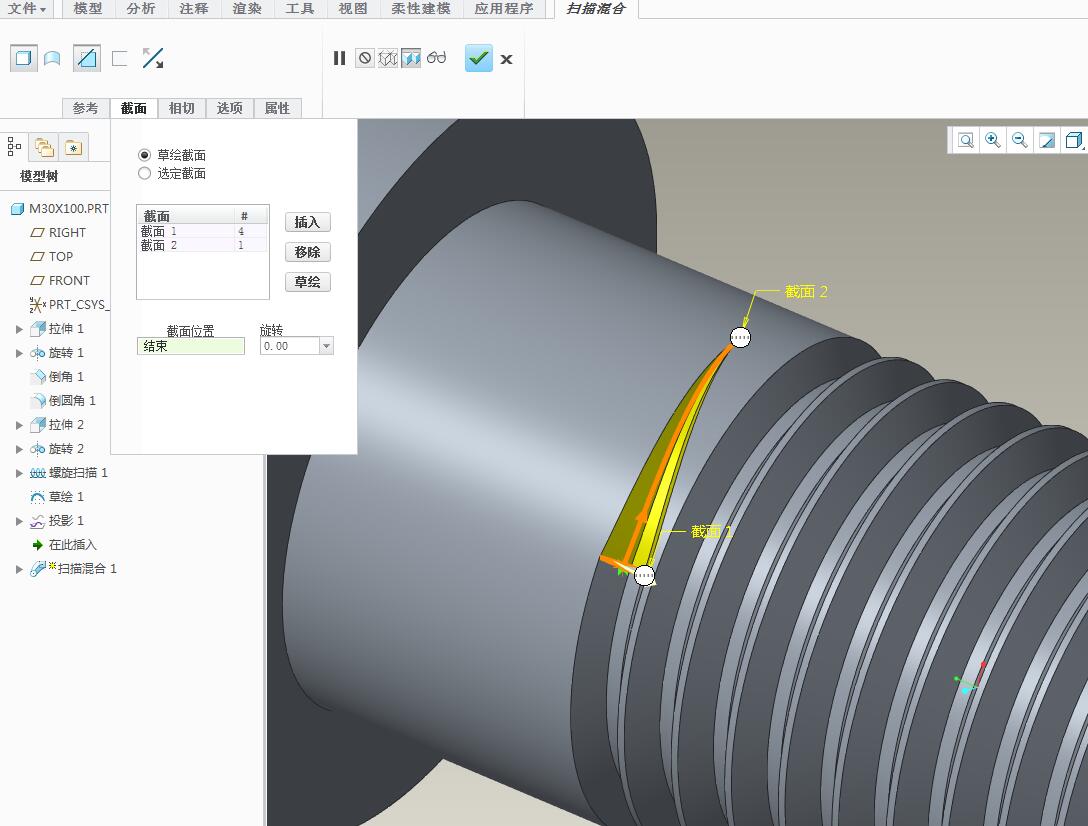Screen dimensions: 1088x826
Task: Expand the 投影 1 tree node
Action: (19, 521)
